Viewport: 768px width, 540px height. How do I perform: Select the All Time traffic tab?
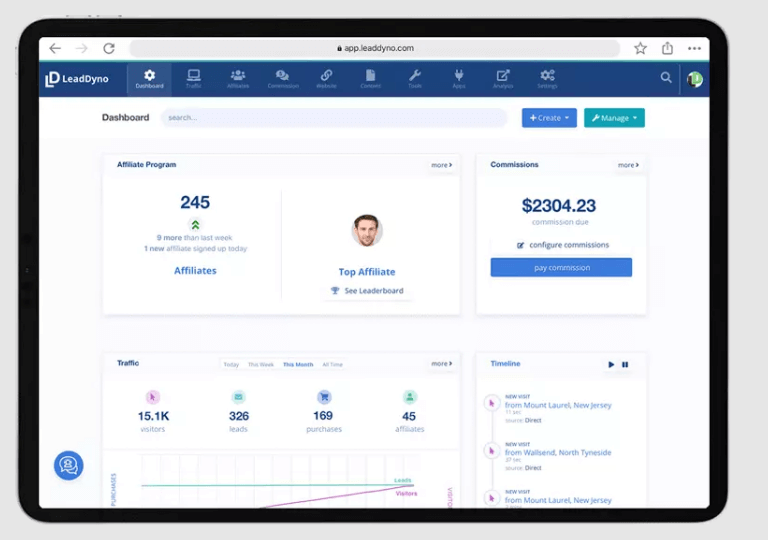[x=333, y=365]
